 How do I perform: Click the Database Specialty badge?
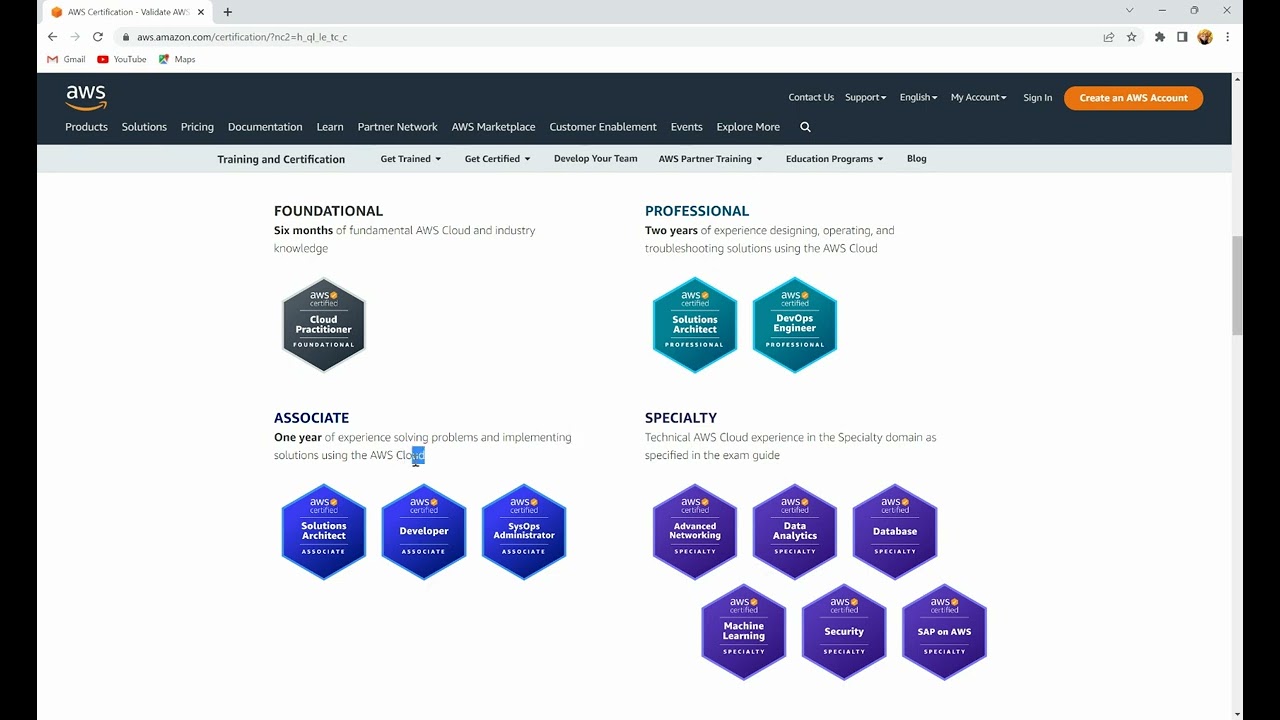coord(895,532)
